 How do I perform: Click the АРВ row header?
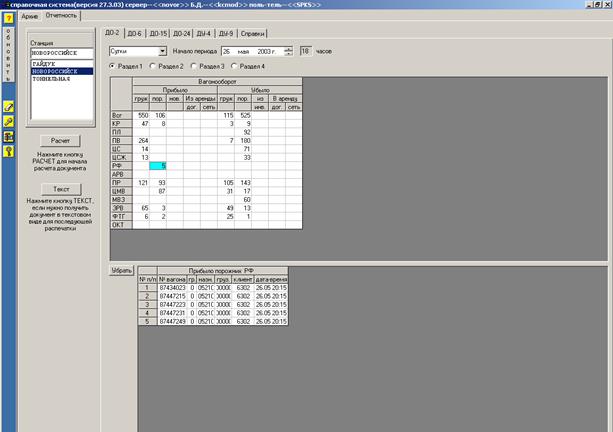point(122,174)
